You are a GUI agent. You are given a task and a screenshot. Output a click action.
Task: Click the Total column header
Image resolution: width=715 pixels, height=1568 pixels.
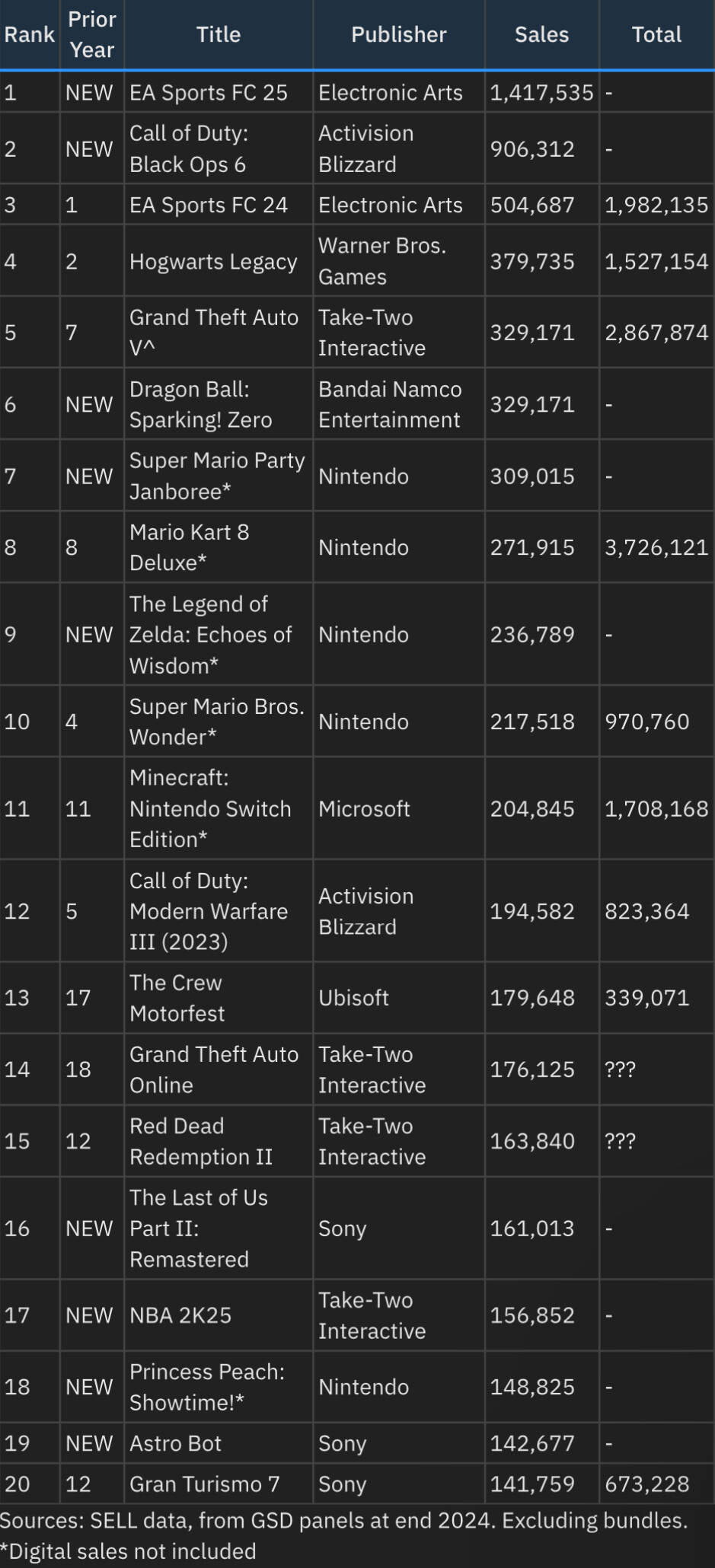(x=657, y=35)
